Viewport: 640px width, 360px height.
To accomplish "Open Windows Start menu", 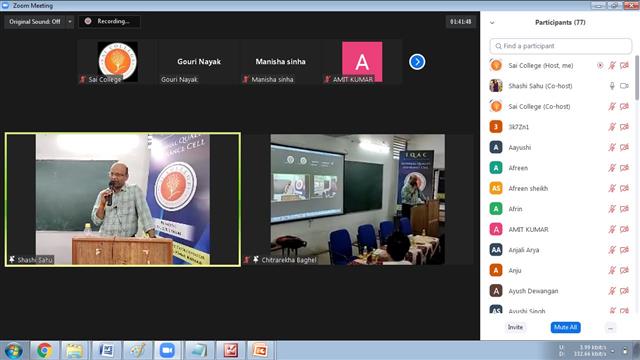I will (14, 351).
